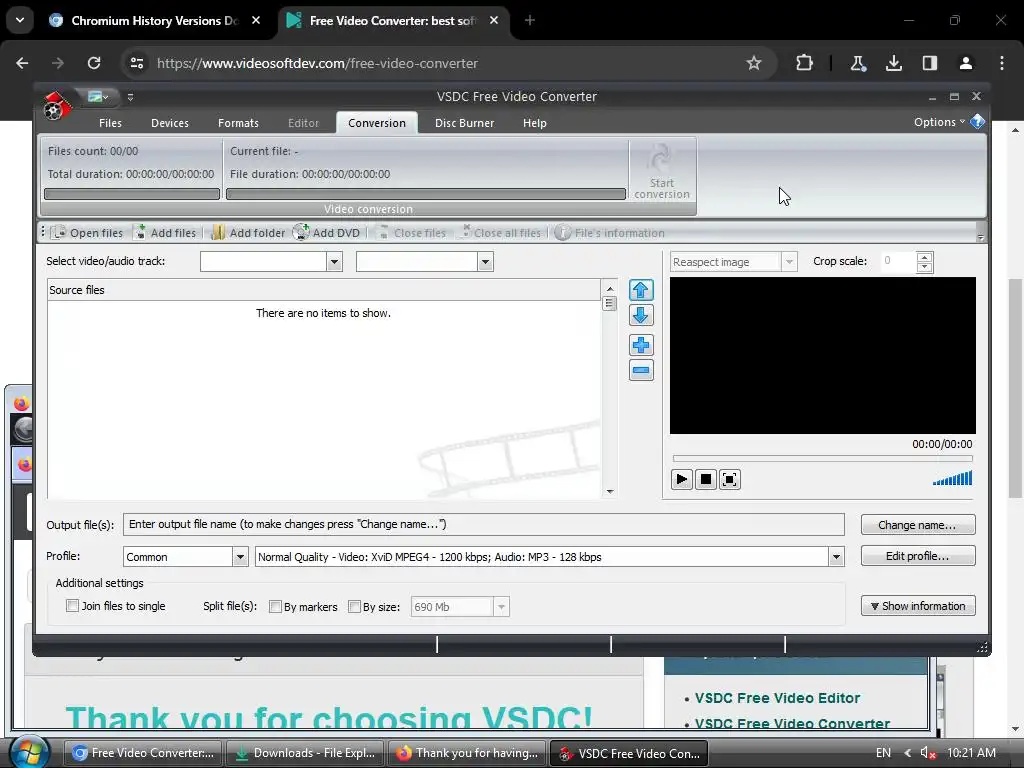Switch to the Devices tab

pos(170,123)
